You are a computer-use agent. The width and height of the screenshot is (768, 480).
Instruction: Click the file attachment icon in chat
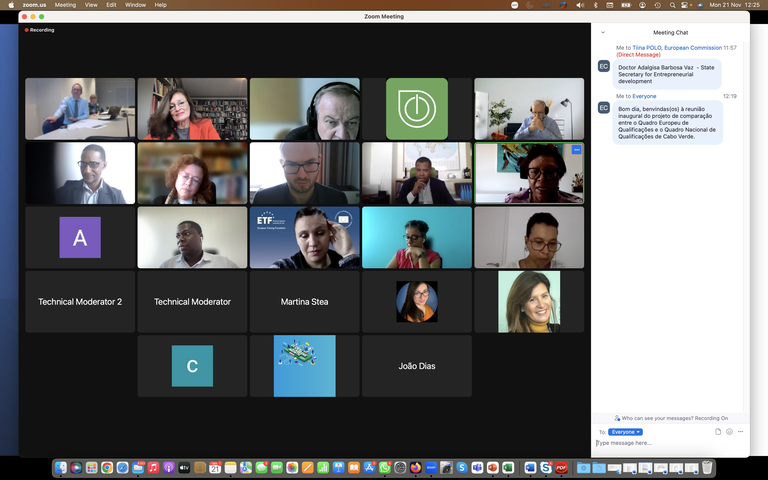[718, 431]
